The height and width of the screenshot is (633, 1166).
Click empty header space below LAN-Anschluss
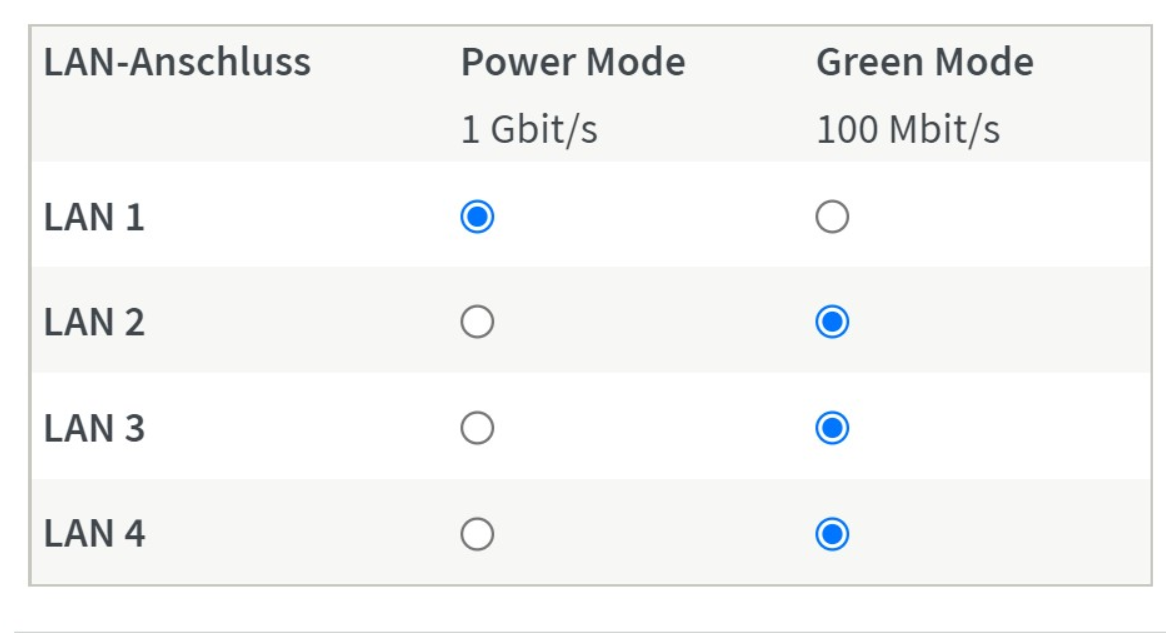point(177,130)
